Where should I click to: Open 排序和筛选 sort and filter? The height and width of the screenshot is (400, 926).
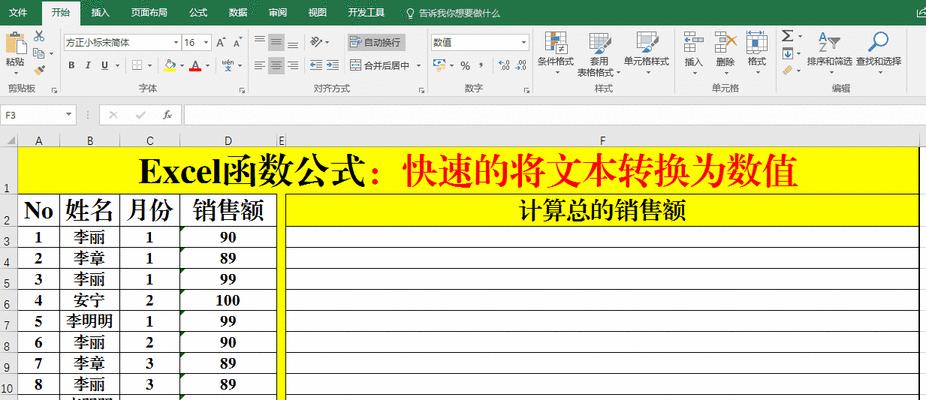[829, 54]
